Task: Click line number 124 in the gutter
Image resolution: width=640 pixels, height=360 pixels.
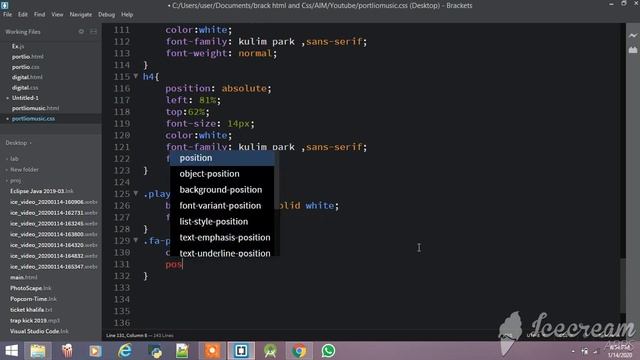Action: coord(122,182)
